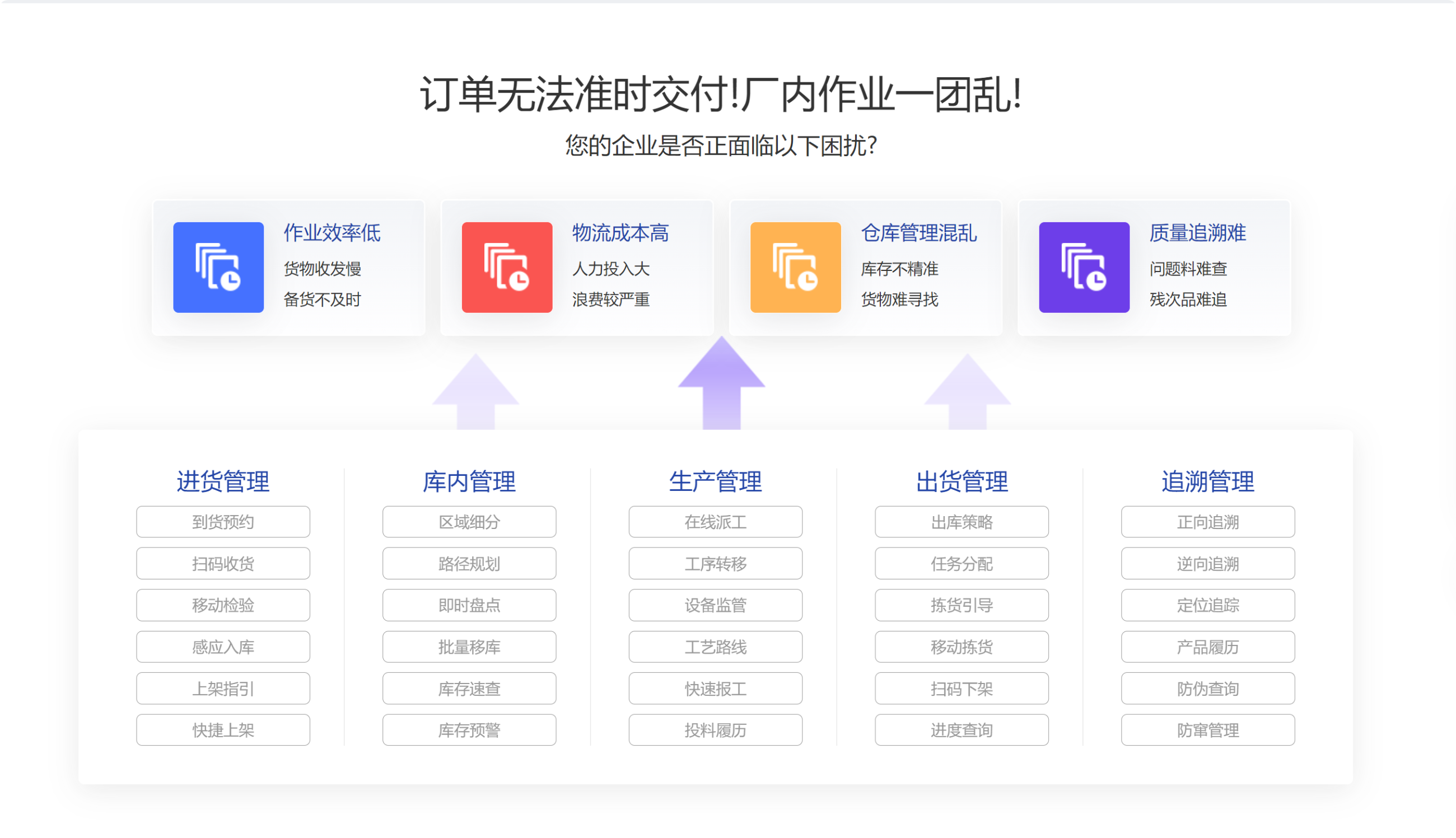Viewport: 1456px width, 838px height.
Task: Click the 货物难寻找 text
Action: (899, 299)
